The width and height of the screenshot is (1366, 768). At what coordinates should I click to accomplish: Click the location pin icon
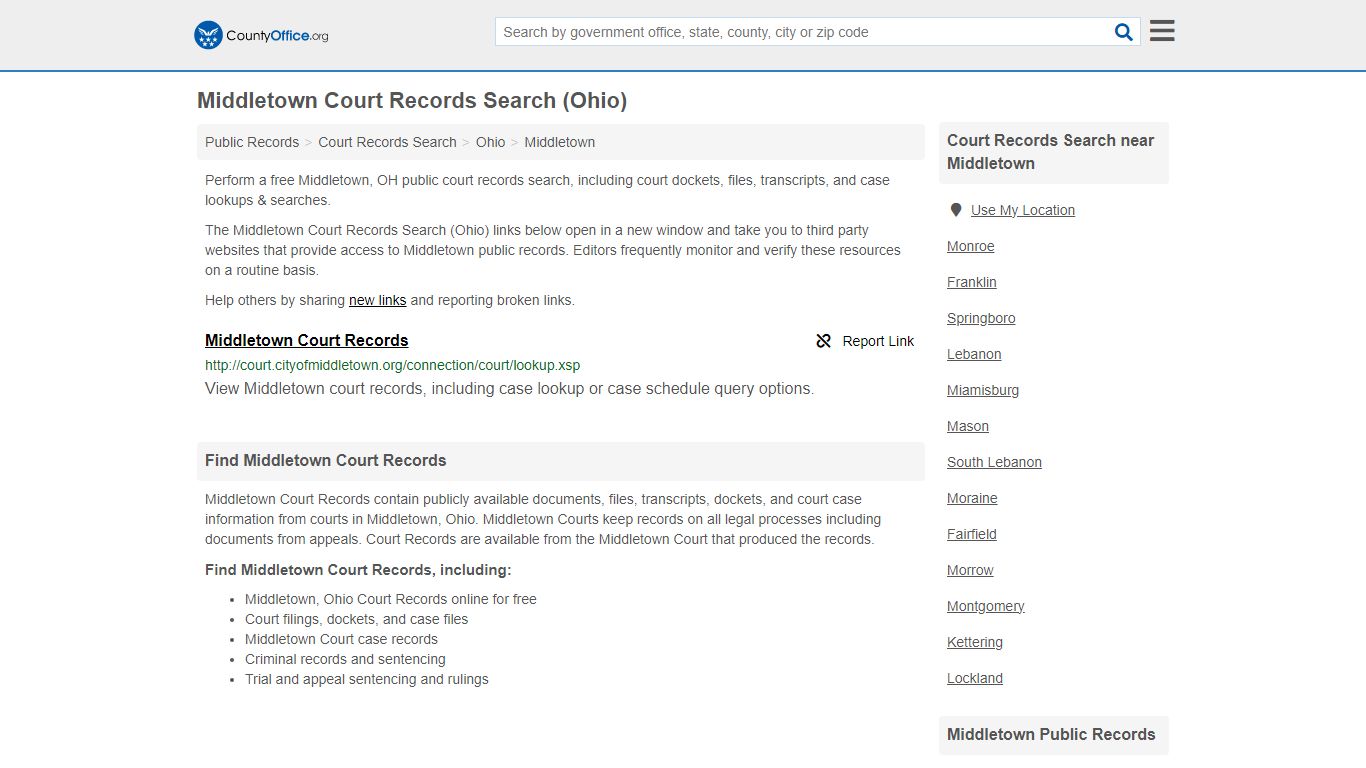tap(956, 210)
